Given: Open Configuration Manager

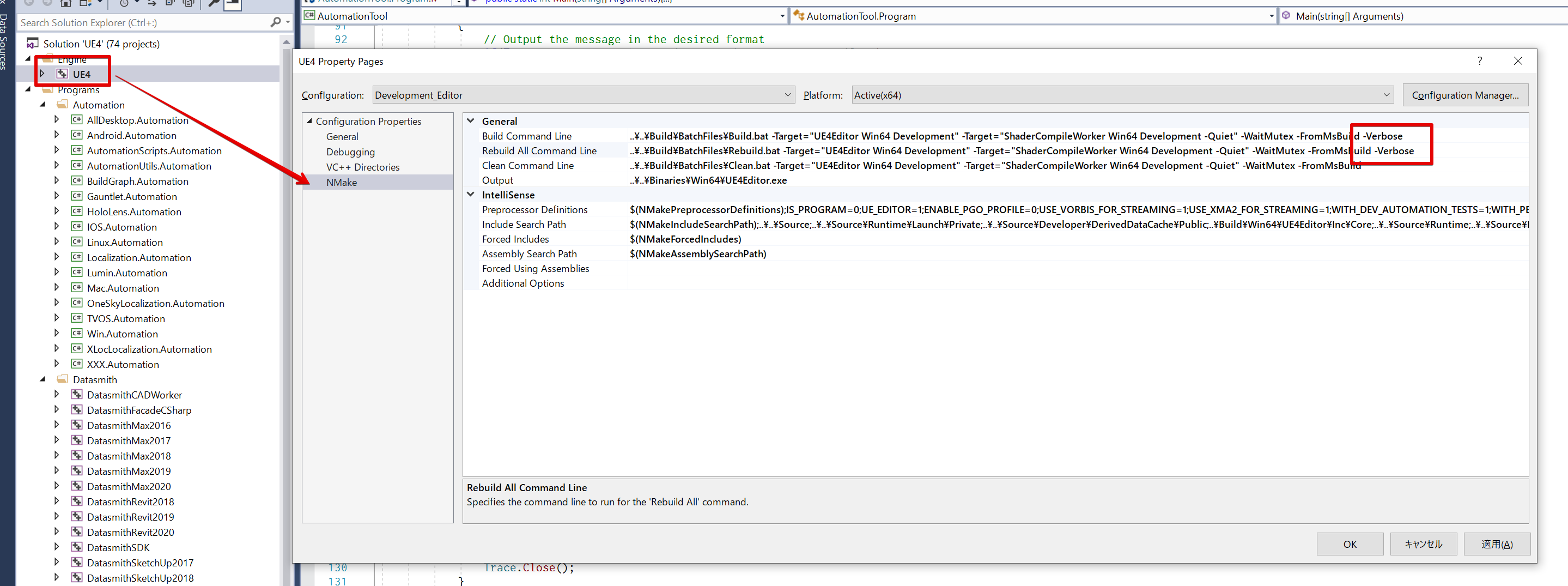Looking at the screenshot, I should tap(1465, 95).
